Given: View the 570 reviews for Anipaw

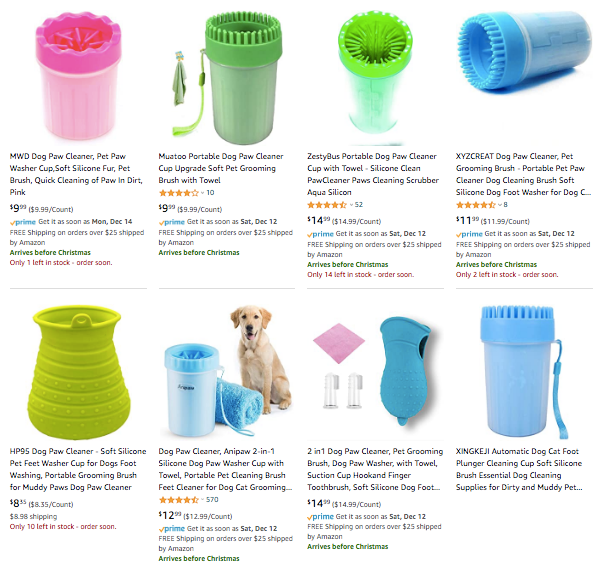Looking at the screenshot, I should [212, 500].
